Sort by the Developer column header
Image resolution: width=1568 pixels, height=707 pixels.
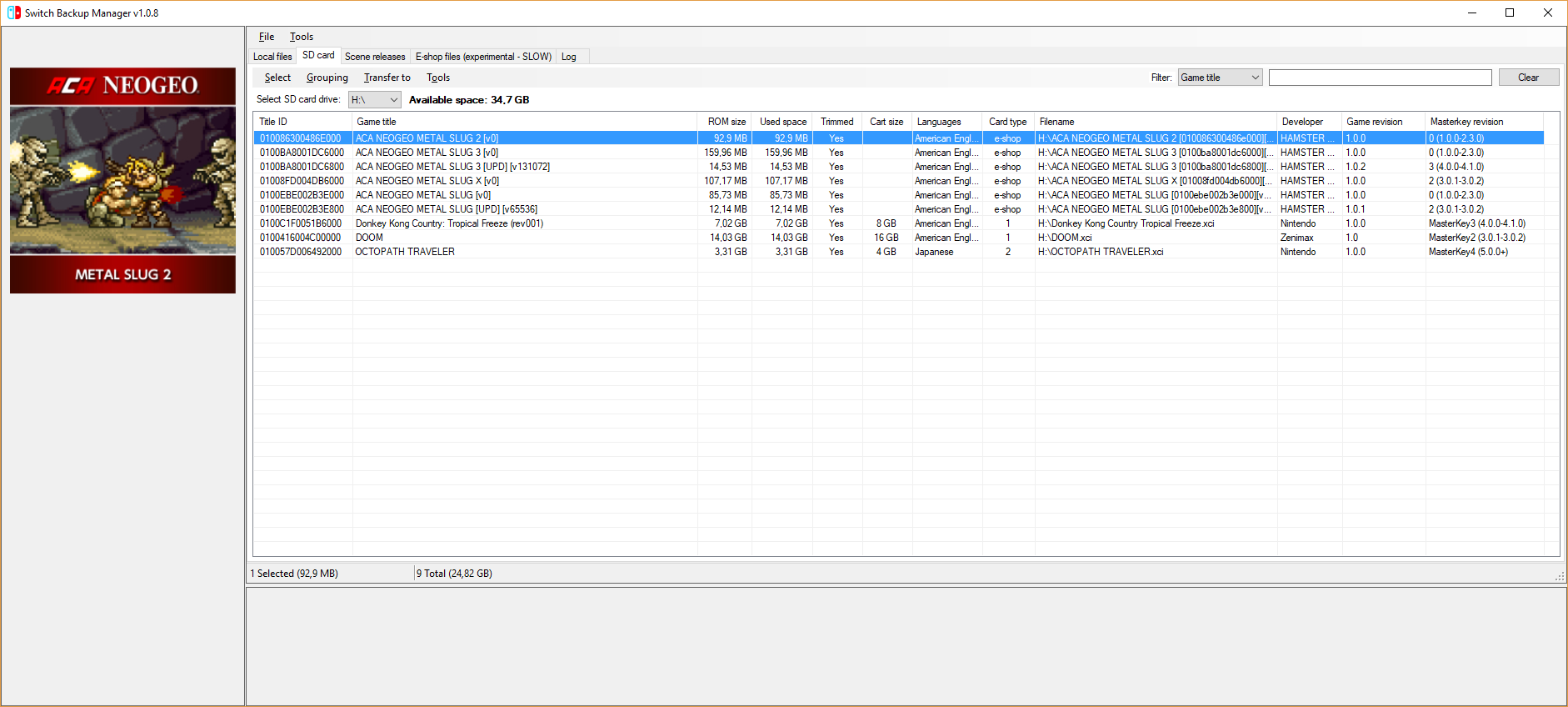click(x=1309, y=122)
